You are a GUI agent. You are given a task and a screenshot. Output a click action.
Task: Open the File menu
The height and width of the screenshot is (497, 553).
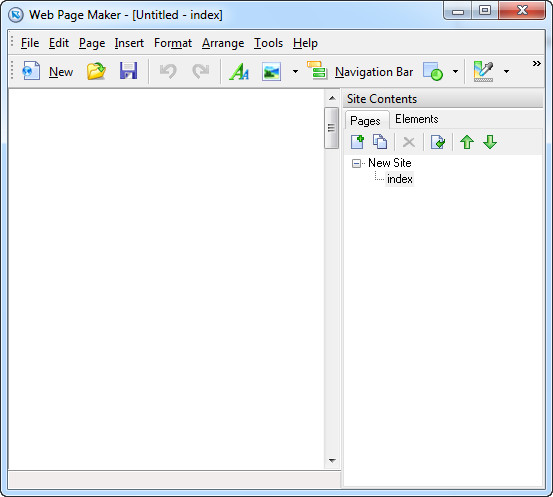(30, 43)
